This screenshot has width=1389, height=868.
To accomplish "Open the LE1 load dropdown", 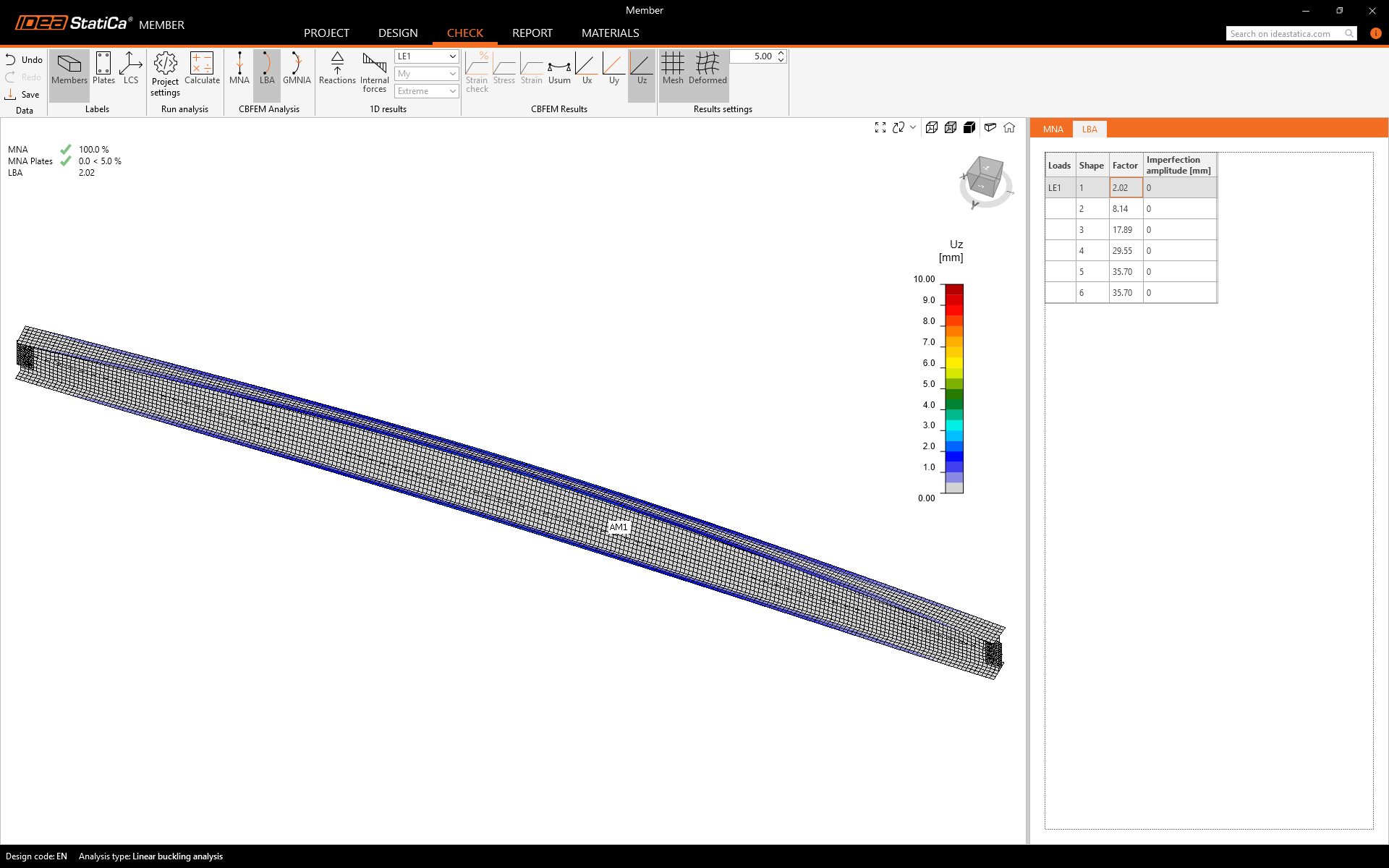I will 426,56.
